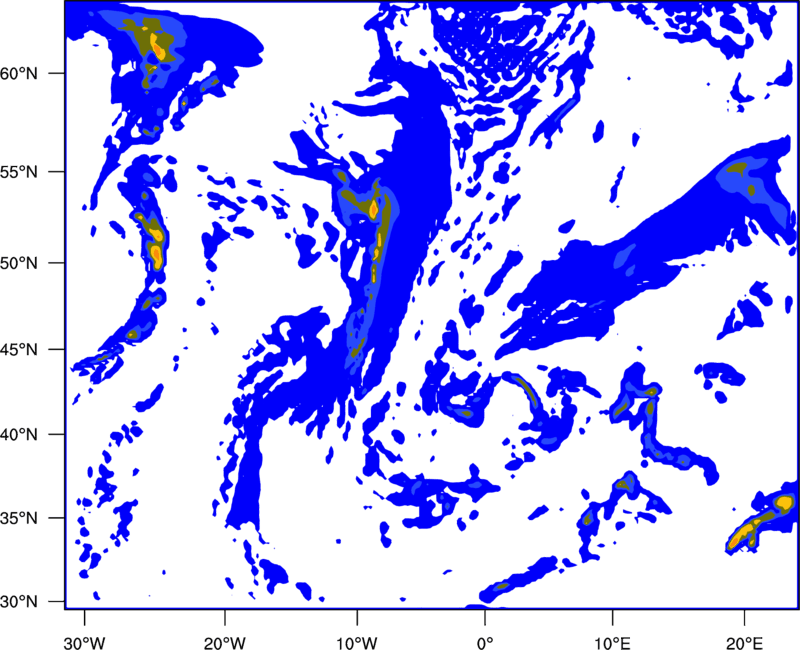Click the 60°N latitude label
800x650 pixels.
[x=18, y=73]
